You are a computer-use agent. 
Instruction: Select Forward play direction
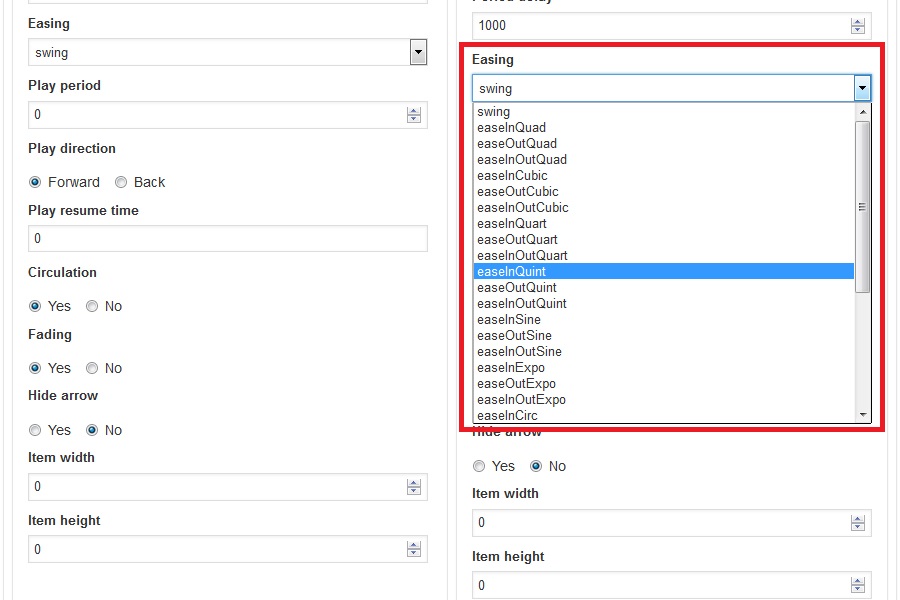[x=35, y=182]
